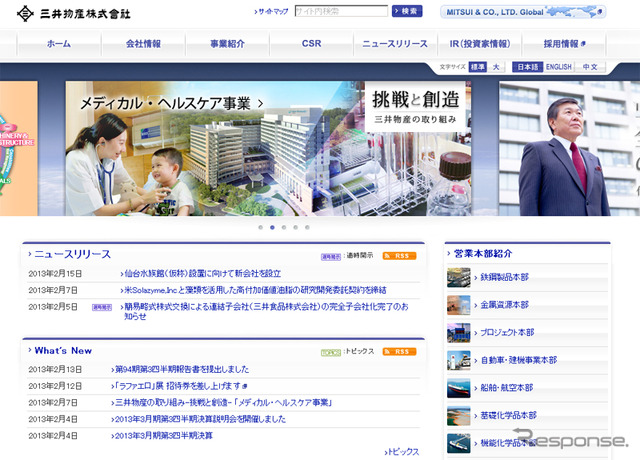The width and height of the screenshot is (640, 460).
Task: Click the 自動車・建機事業本部 thumbnail image
Action: click(x=458, y=360)
